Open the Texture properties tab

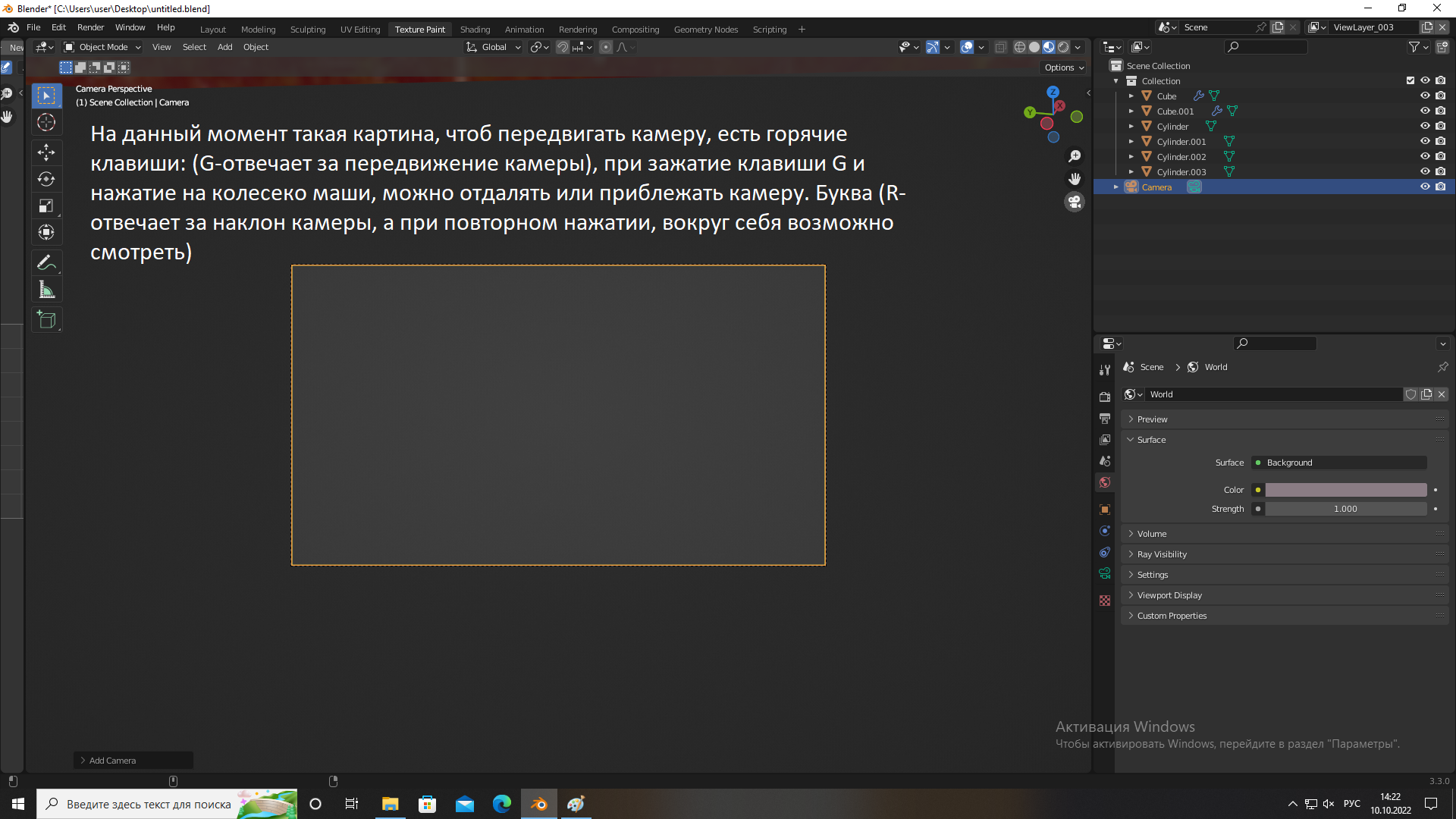(x=1105, y=601)
